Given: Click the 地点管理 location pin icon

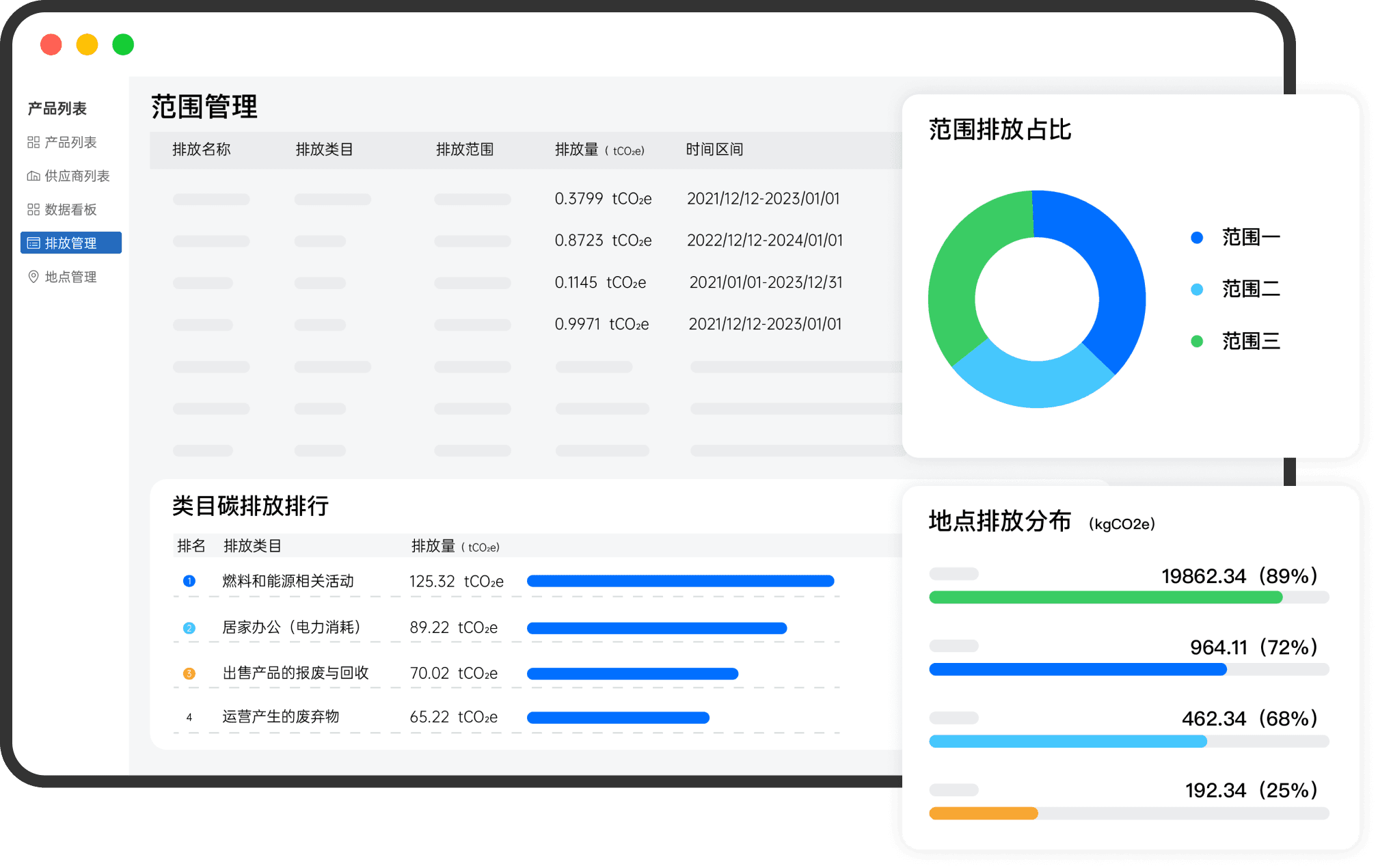Looking at the screenshot, I should pyautogui.click(x=32, y=276).
